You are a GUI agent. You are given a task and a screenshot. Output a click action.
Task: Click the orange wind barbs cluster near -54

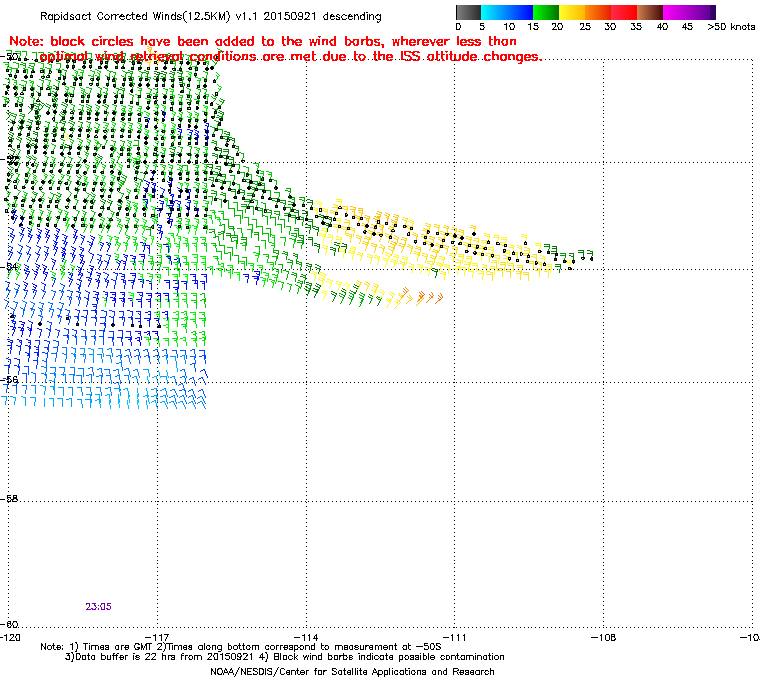click(422, 297)
